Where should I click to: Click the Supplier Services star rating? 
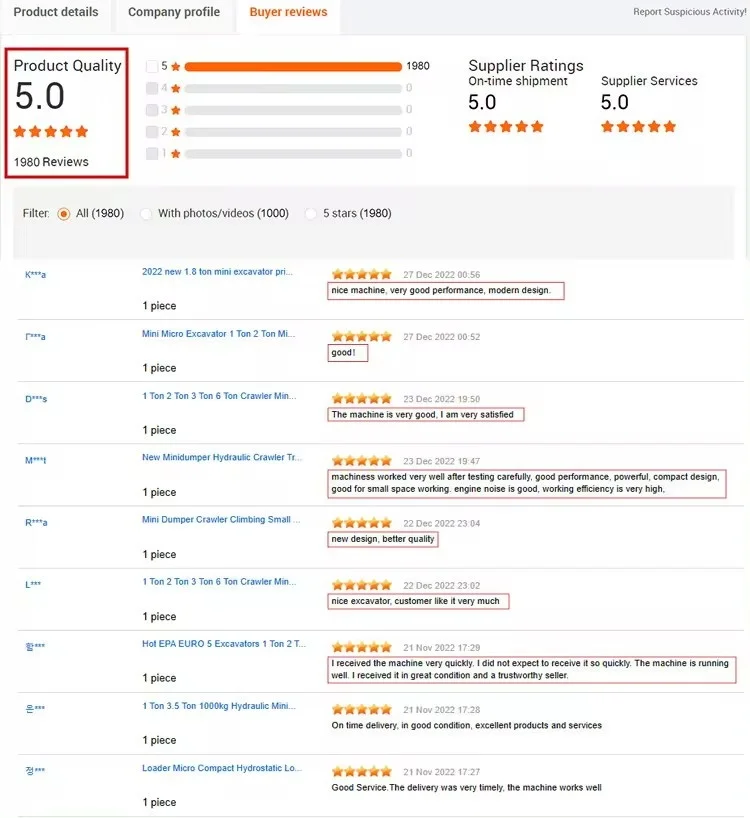(638, 127)
